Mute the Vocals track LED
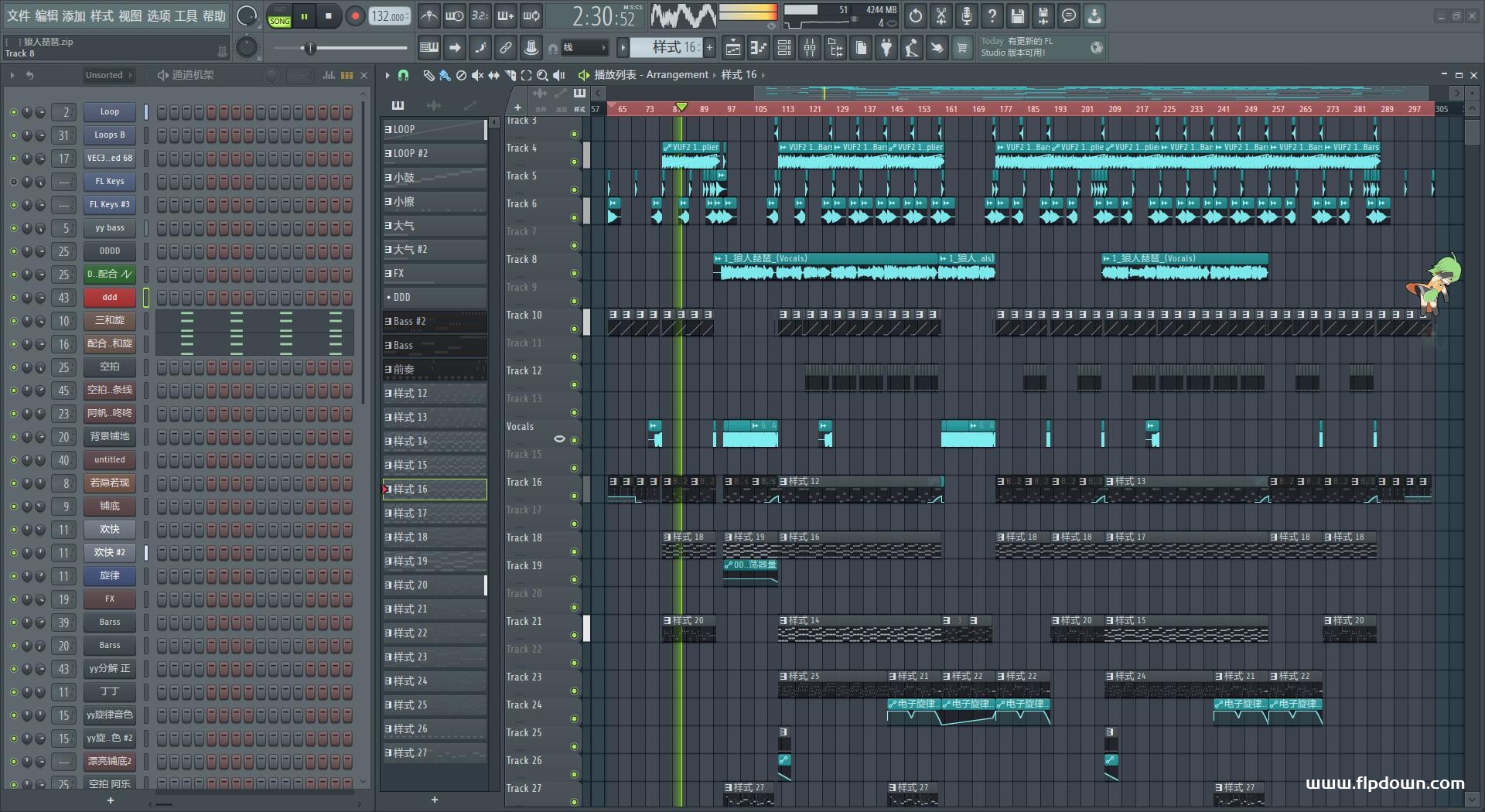 pos(574,440)
